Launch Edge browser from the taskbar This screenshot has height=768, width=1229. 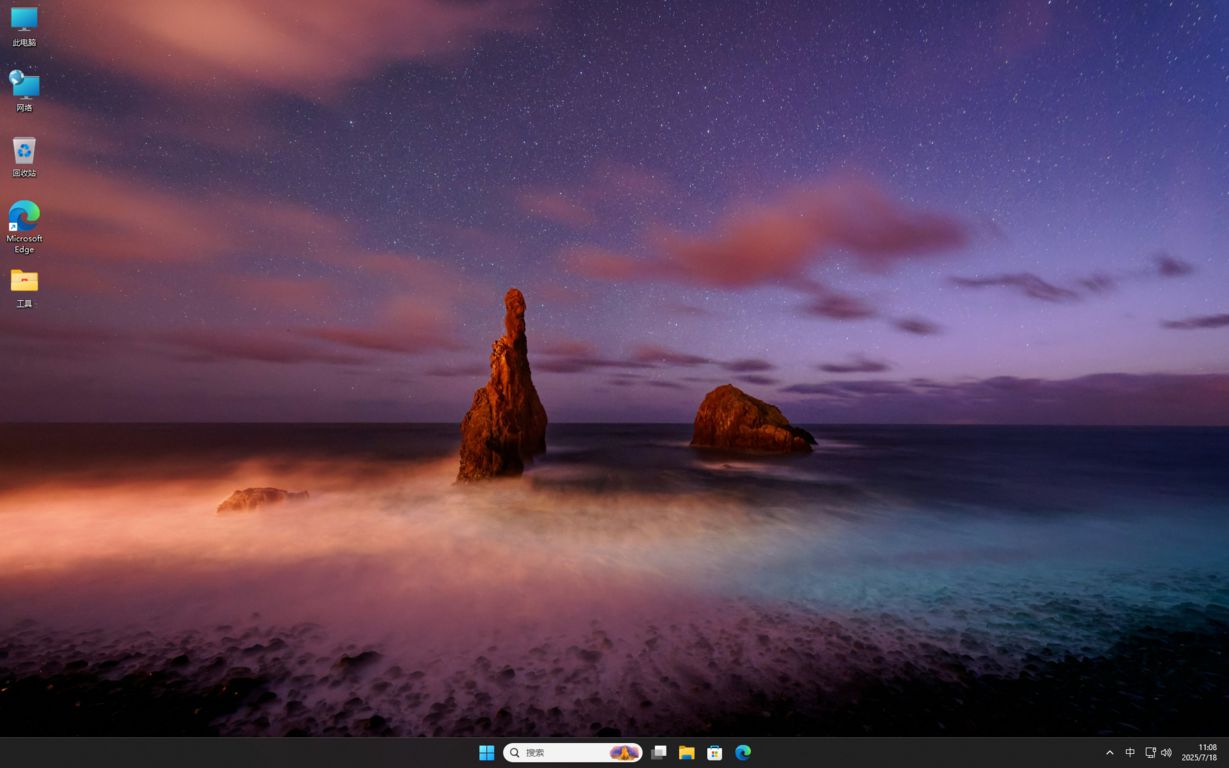743,753
